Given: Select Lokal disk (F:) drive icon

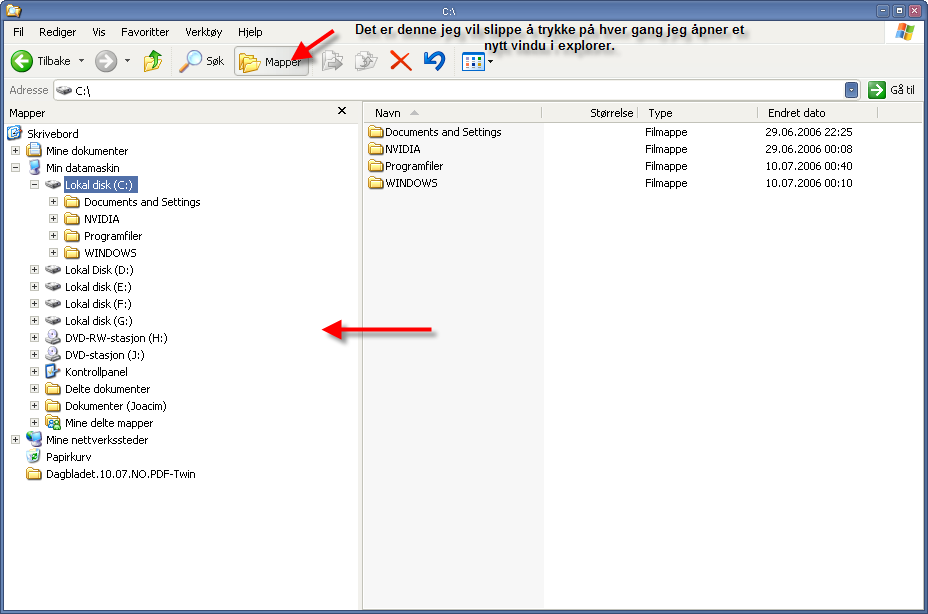Looking at the screenshot, I should [53, 304].
